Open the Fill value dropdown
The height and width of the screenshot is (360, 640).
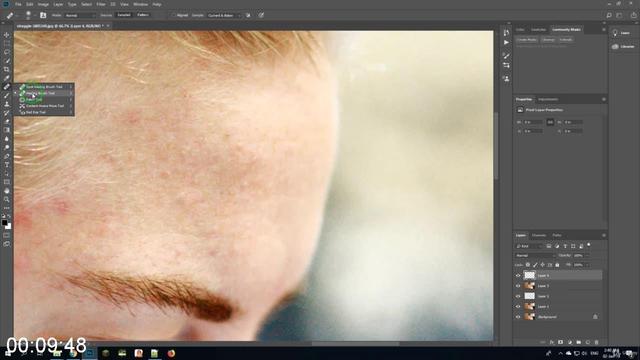pos(587,265)
